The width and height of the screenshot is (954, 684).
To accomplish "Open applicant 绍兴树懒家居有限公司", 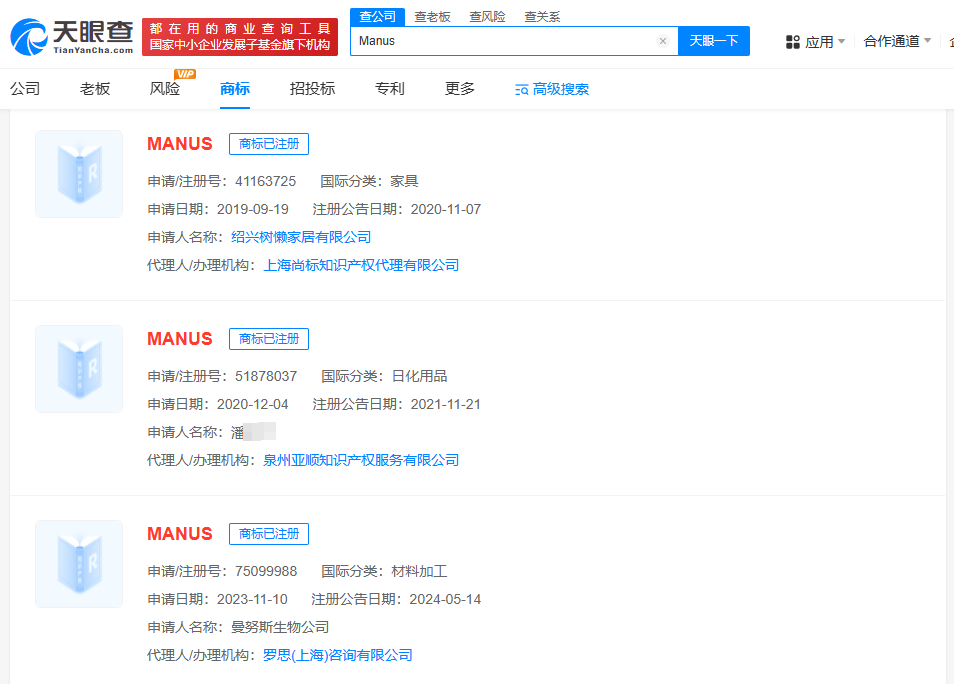I will pyautogui.click(x=301, y=237).
